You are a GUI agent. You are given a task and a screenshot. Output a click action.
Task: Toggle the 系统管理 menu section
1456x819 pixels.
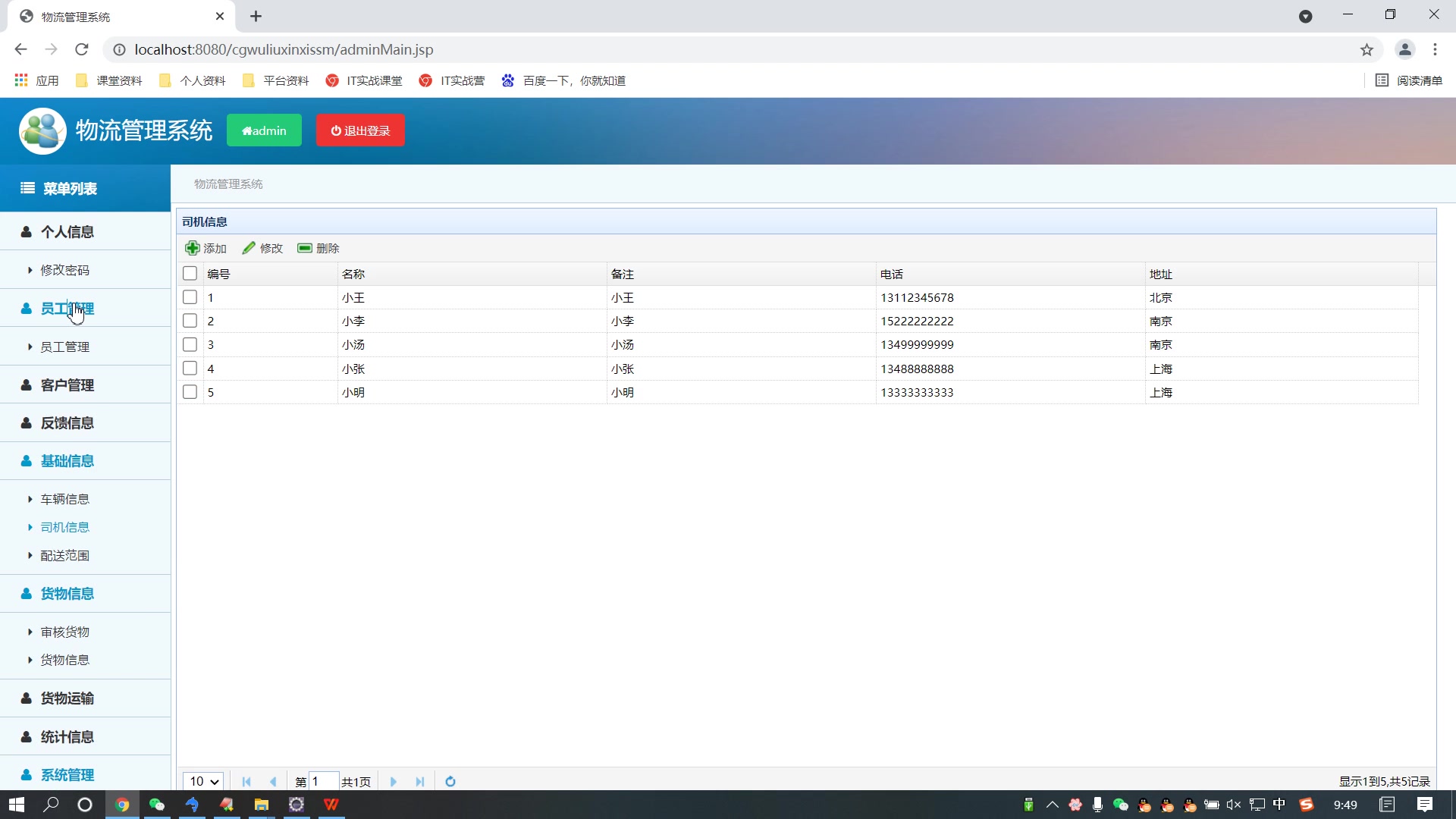(85, 774)
